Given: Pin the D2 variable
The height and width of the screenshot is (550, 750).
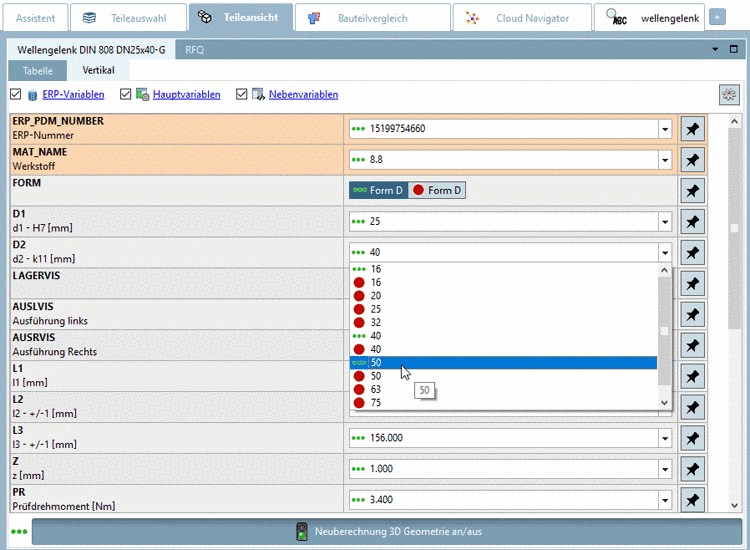Looking at the screenshot, I should click(x=692, y=253).
